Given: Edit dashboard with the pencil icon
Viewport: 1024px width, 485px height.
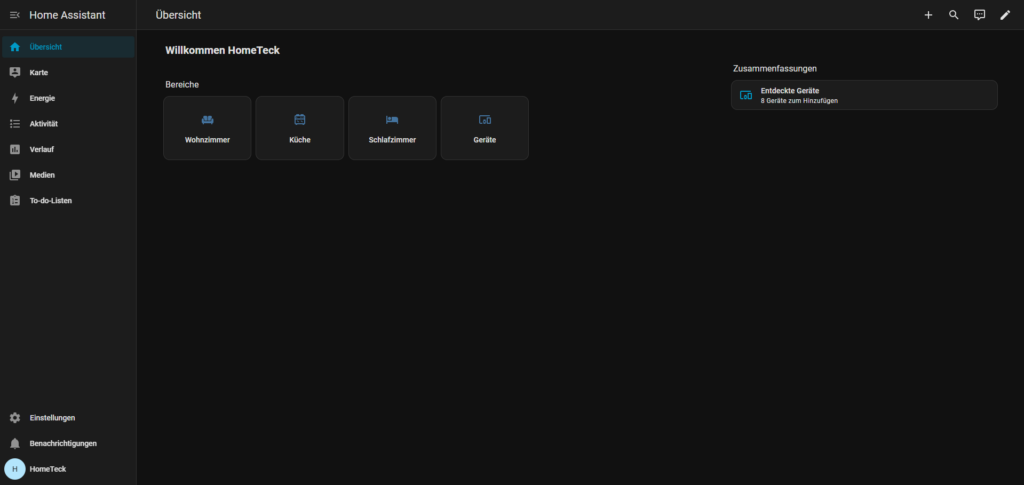Looking at the screenshot, I should pyautogui.click(x=1006, y=15).
